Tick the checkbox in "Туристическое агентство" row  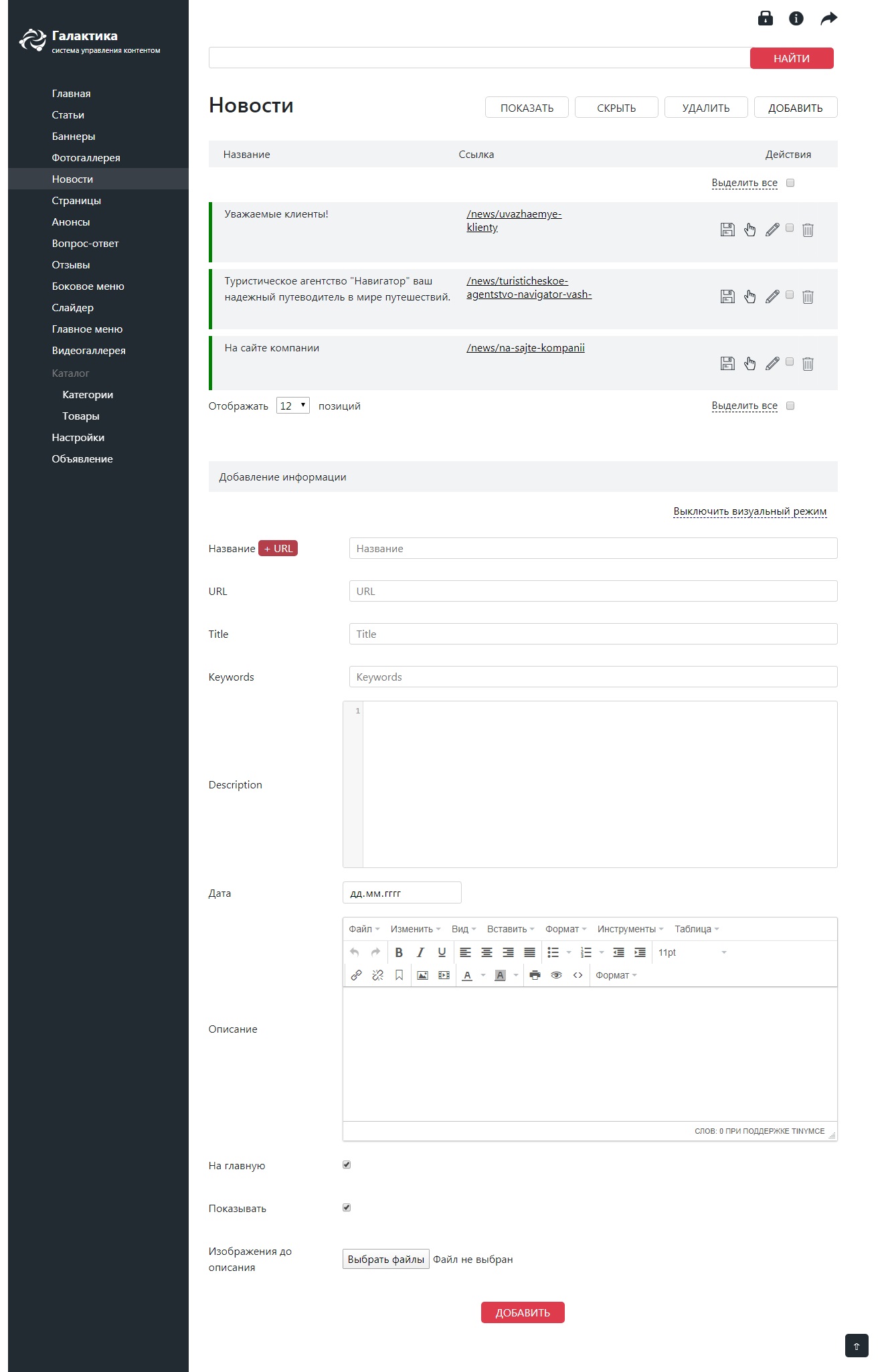(790, 294)
